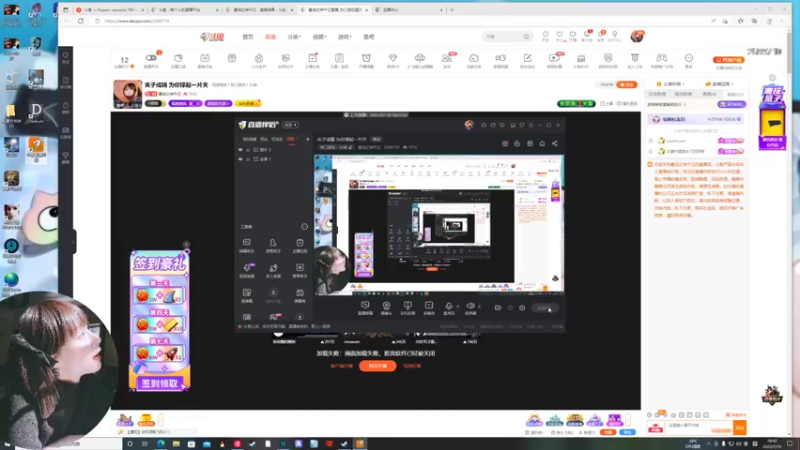
Task: Open the speed gauge icon in toolbar
Action: click(473, 58)
